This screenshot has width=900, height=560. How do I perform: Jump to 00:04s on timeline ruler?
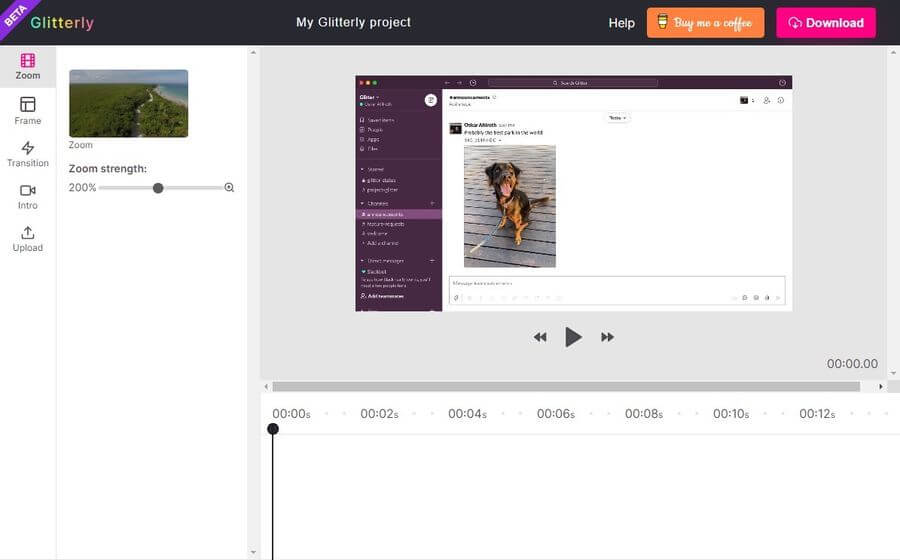pos(467,414)
